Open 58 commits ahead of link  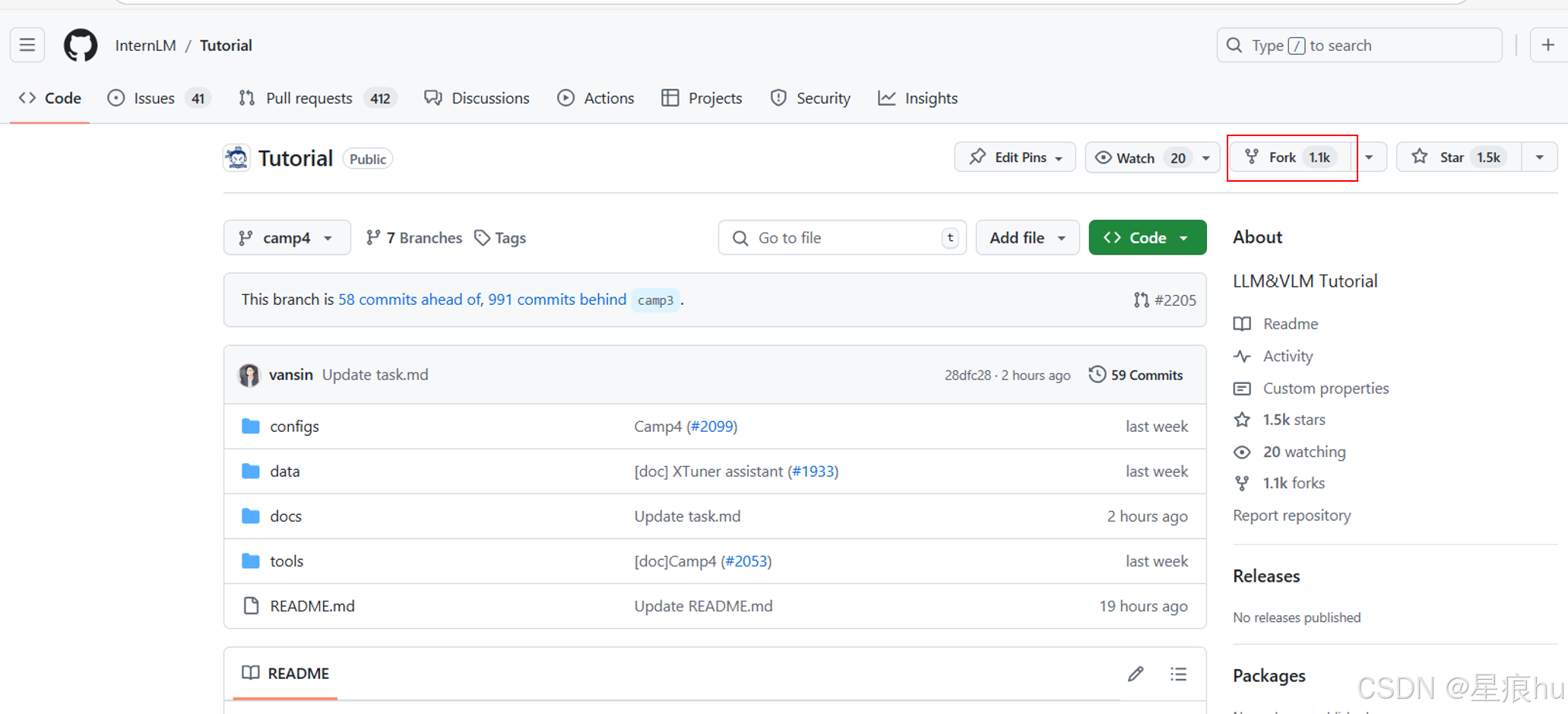pyautogui.click(x=409, y=300)
